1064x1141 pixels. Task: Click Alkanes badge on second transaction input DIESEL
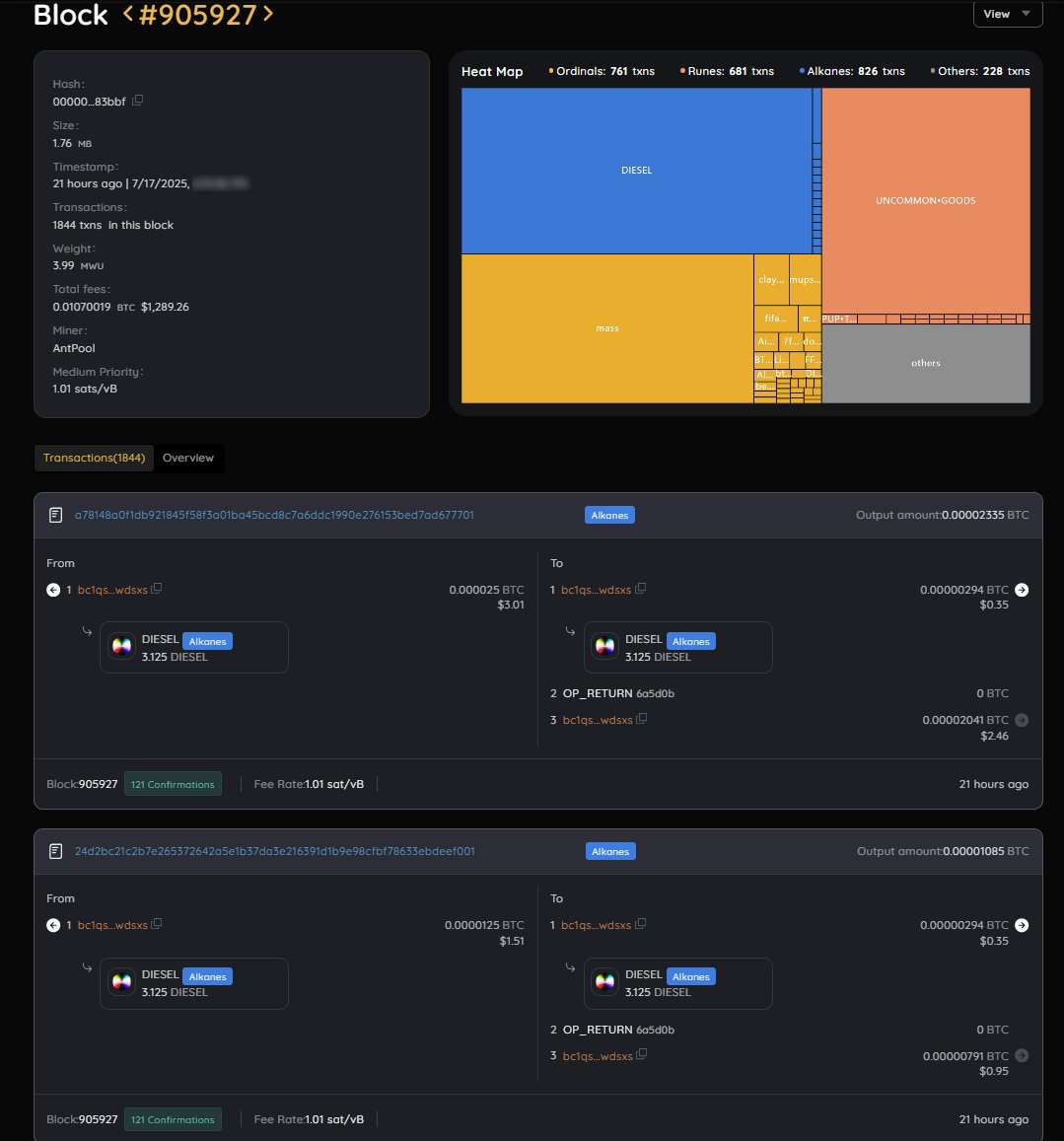(x=207, y=976)
